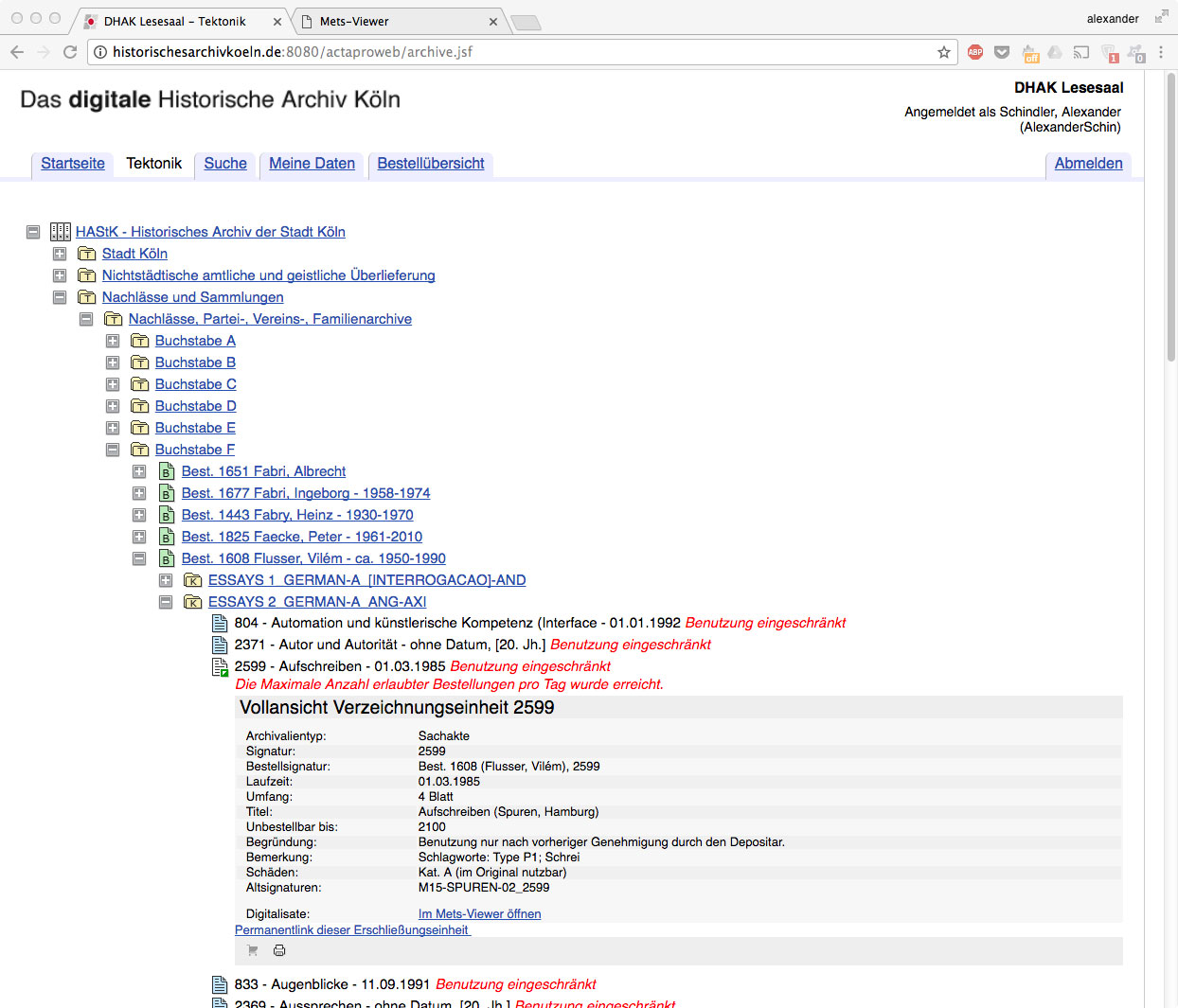Click the shopping cart order icon
The height and width of the screenshot is (1008, 1178).
pyautogui.click(x=252, y=950)
